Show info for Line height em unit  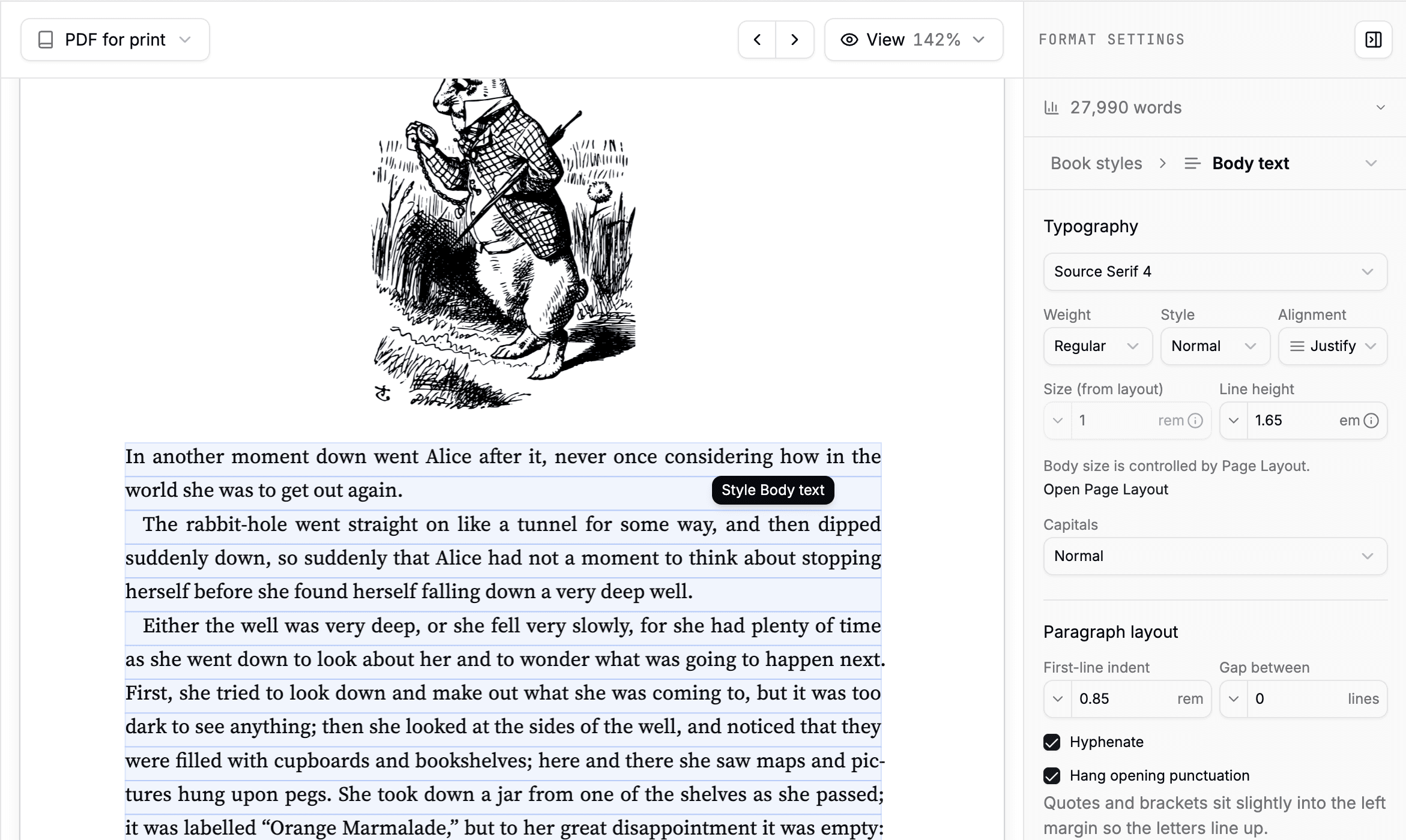1371,421
